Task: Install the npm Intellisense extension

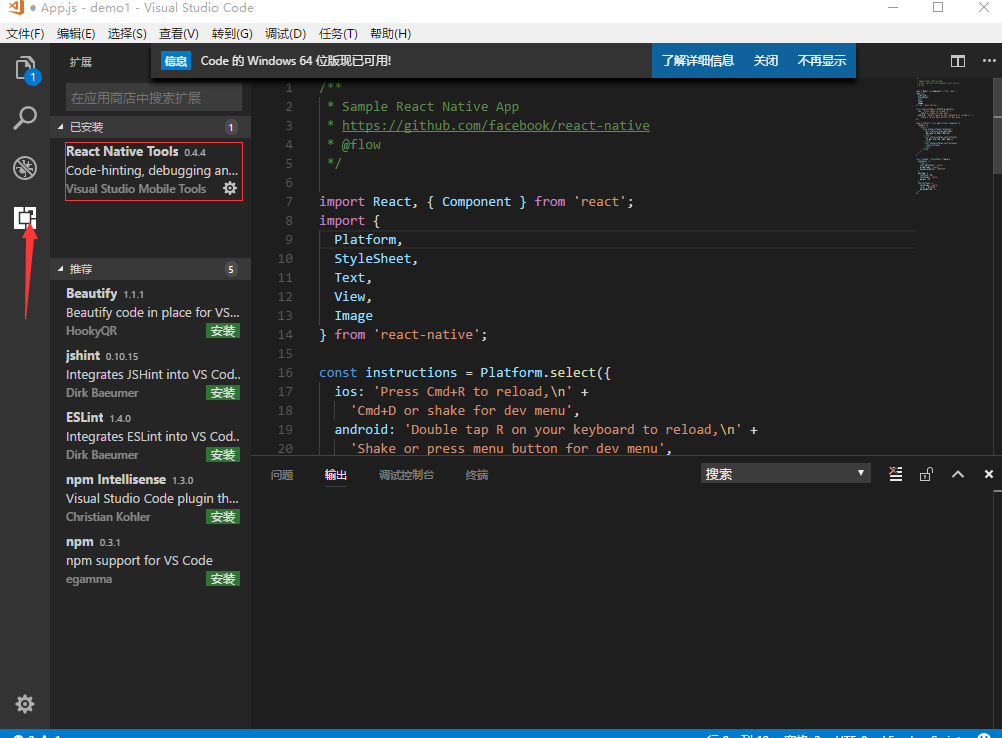Action: pyautogui.click(x=223, y=517)
